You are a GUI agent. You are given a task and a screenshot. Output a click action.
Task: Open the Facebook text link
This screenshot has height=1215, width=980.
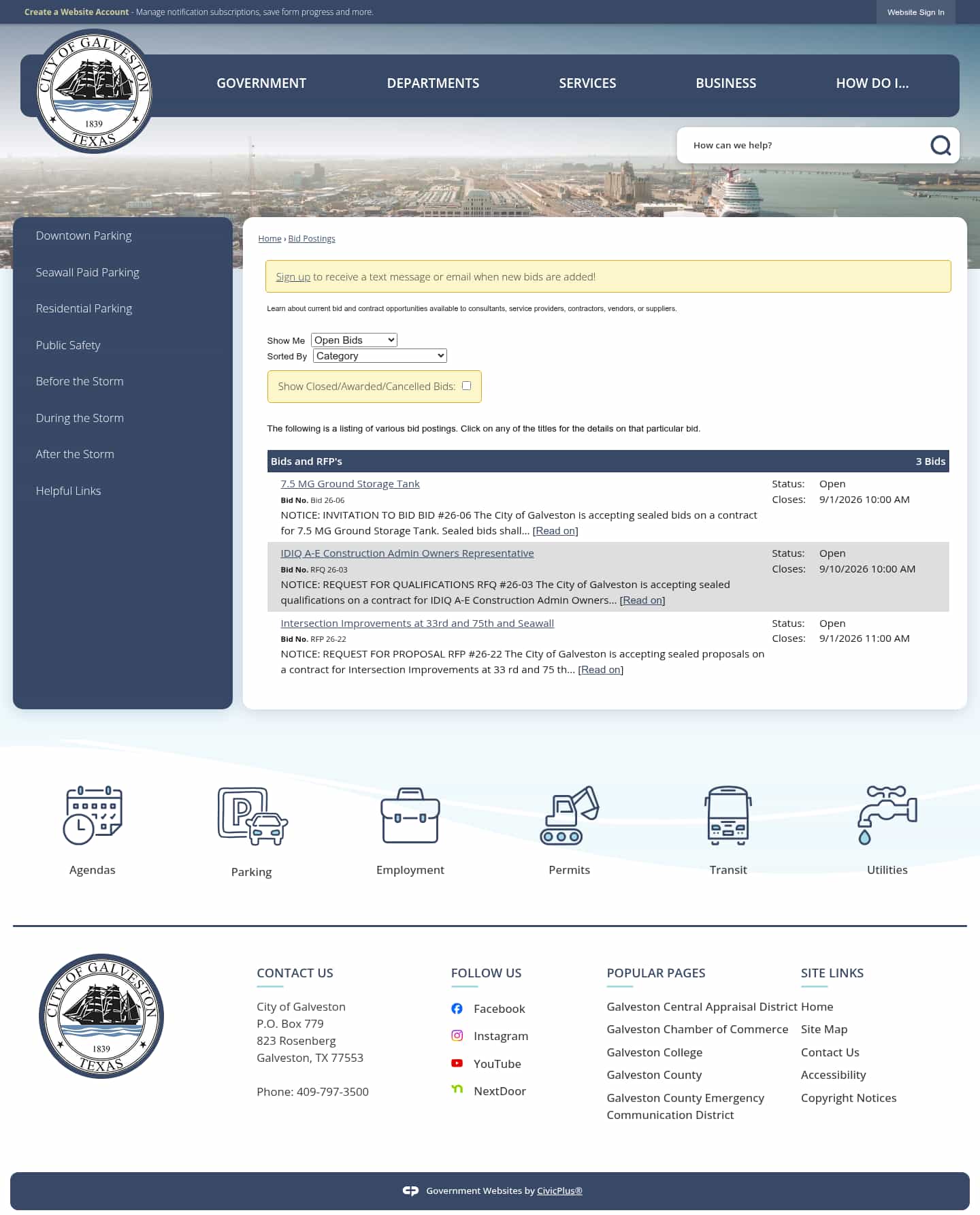coord(499,1008)
